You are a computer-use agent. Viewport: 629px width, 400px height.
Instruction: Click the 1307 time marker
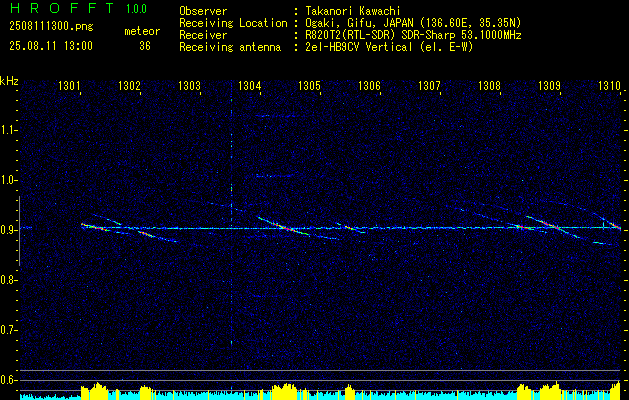[429, 85]
